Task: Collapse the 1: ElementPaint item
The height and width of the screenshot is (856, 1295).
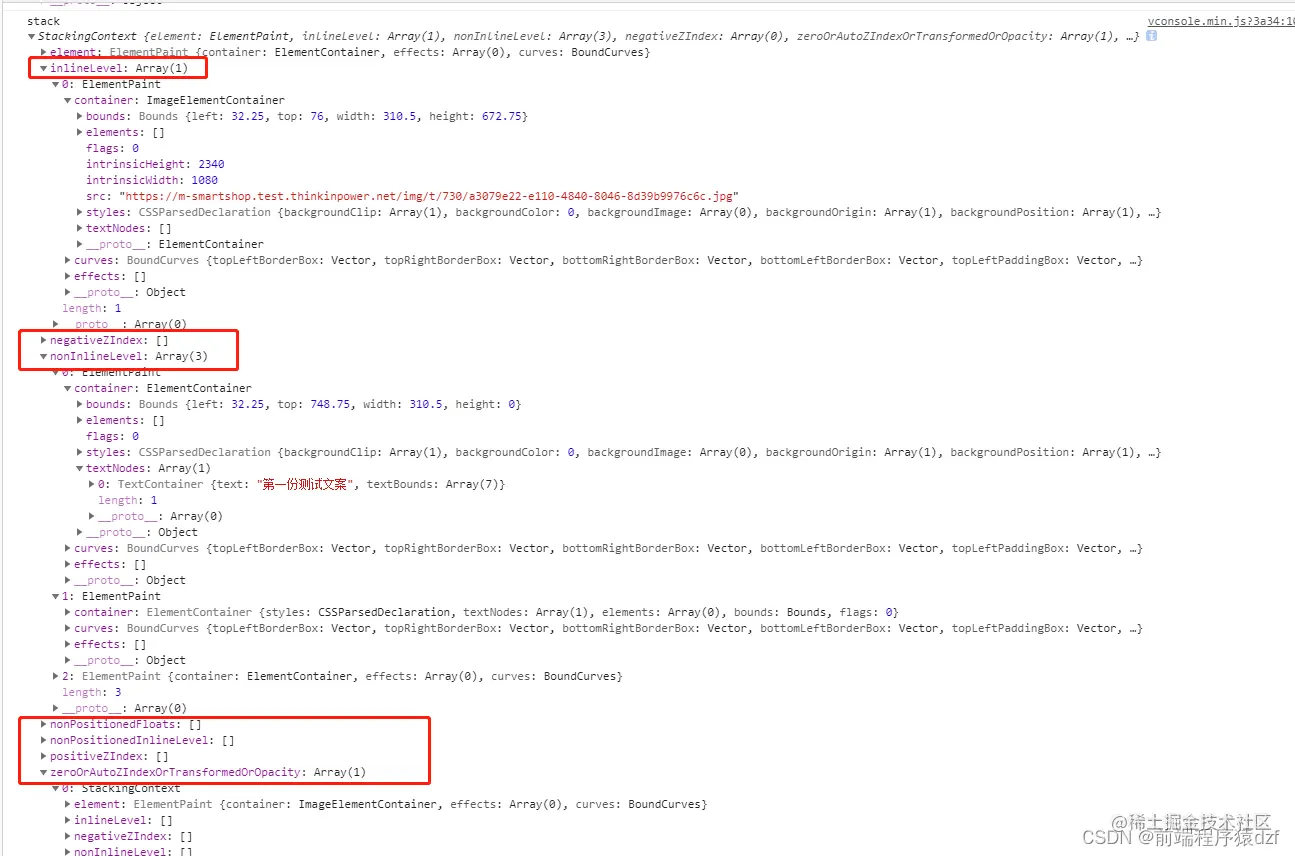Action: point(55,596)
